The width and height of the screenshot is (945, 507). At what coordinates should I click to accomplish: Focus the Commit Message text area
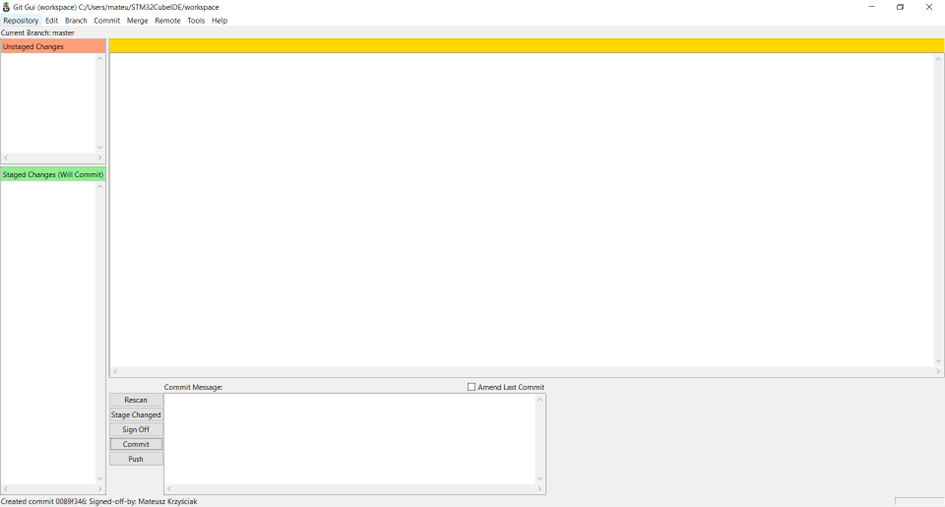(350, 438)
